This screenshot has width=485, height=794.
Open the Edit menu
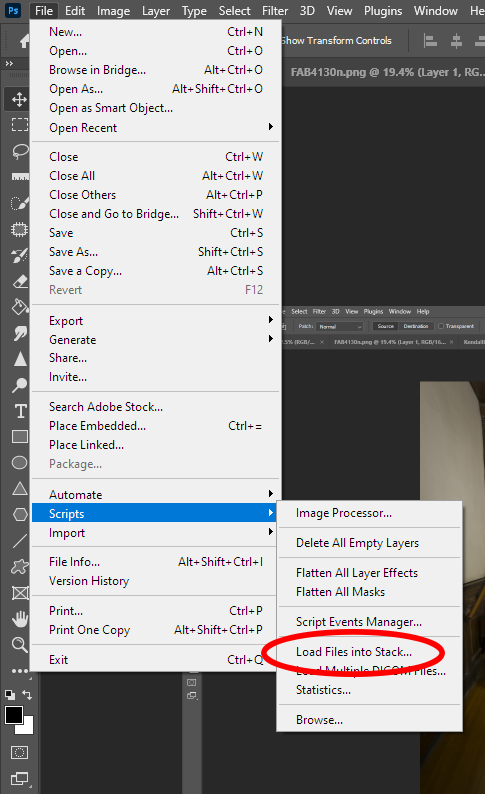pos(75,11)
